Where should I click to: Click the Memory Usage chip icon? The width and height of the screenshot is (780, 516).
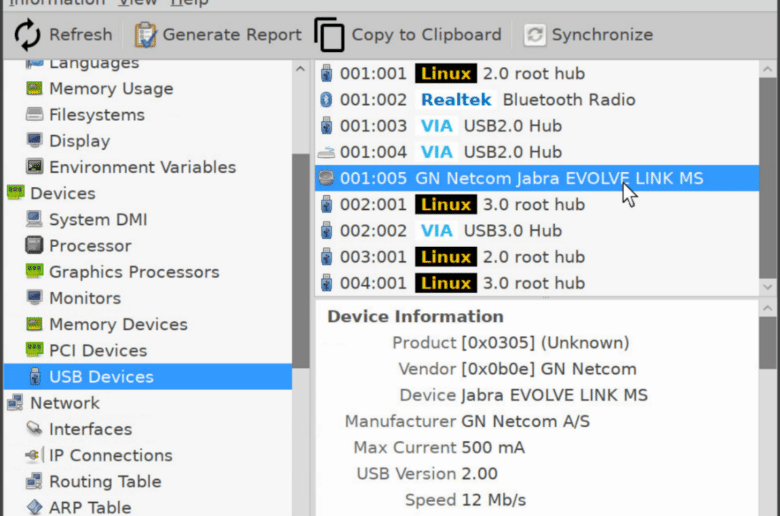[x=34, y=89]
